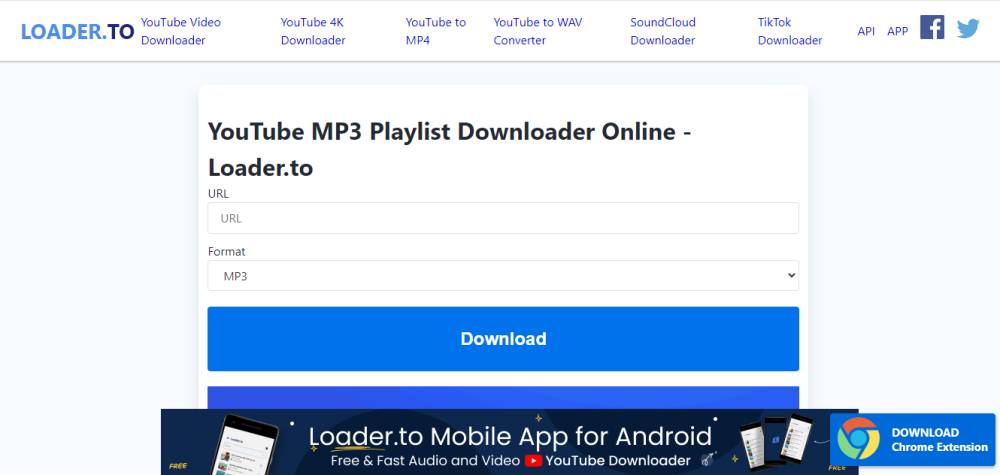Open the Twitter bird icon
1000x475 pixels.
click(x=968, y=29)
